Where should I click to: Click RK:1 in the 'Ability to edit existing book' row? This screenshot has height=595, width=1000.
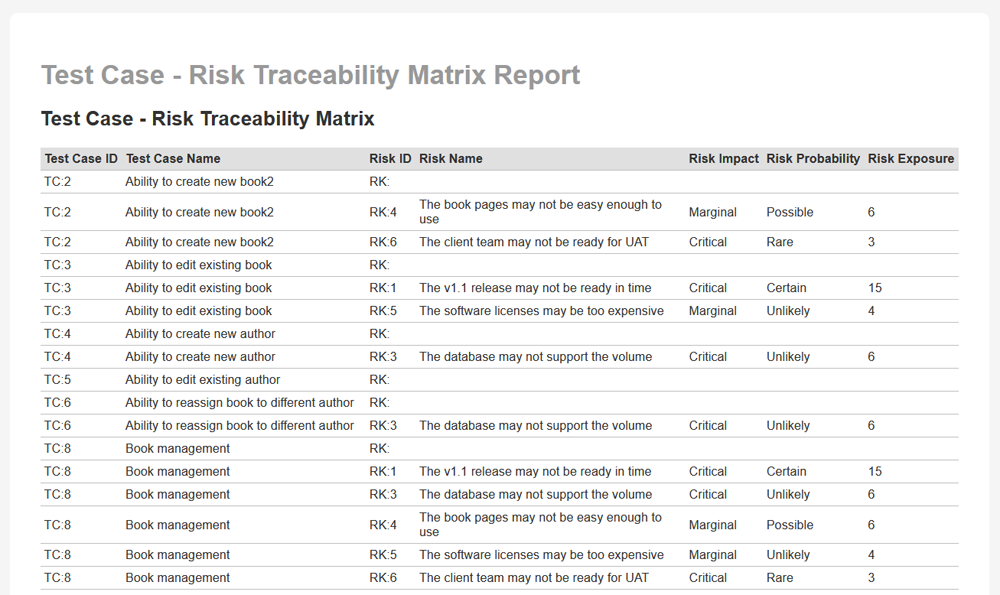pos(383,288)
